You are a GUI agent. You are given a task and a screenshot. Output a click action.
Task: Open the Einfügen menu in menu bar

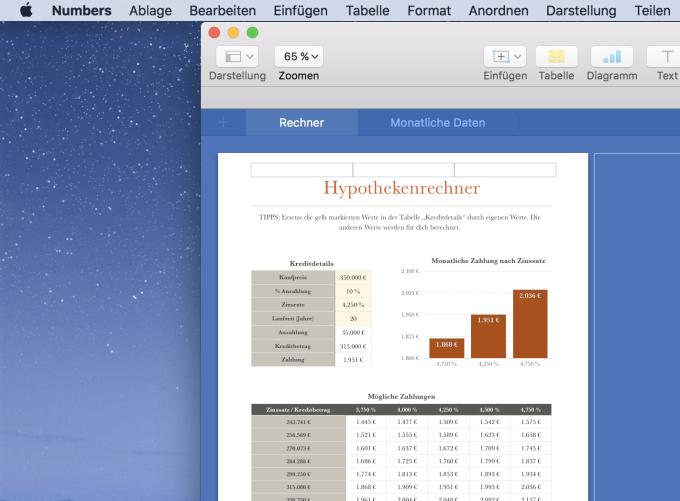coord(301,10)
